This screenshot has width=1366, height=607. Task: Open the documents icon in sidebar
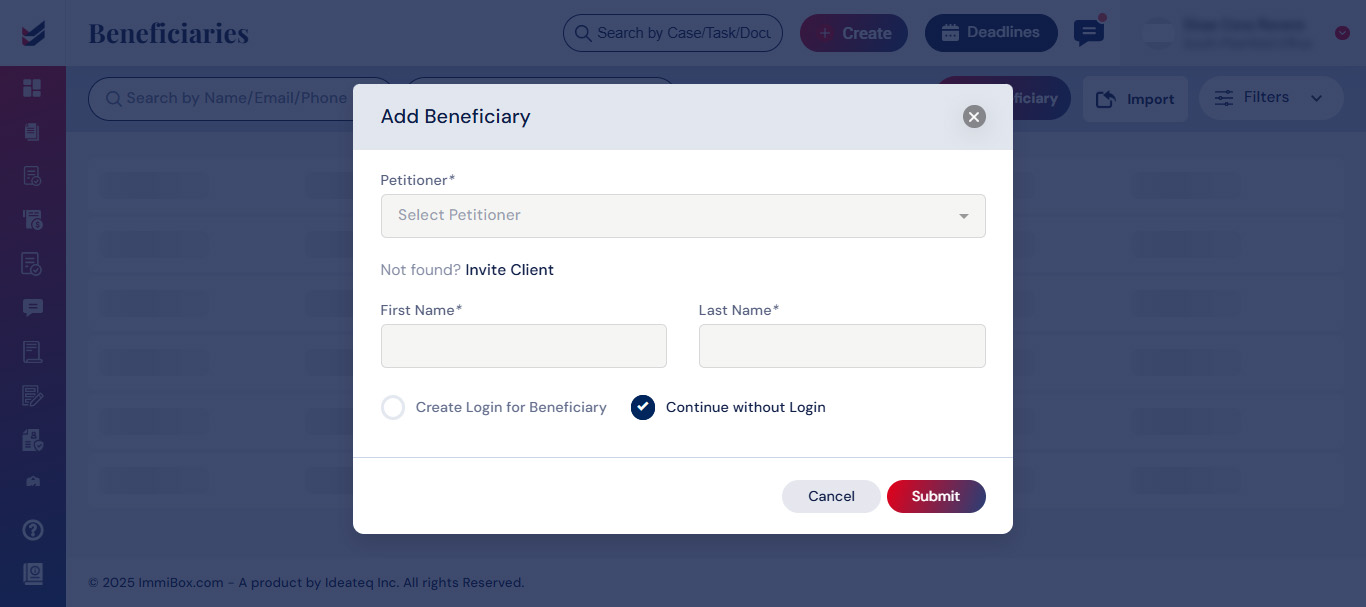32,132
